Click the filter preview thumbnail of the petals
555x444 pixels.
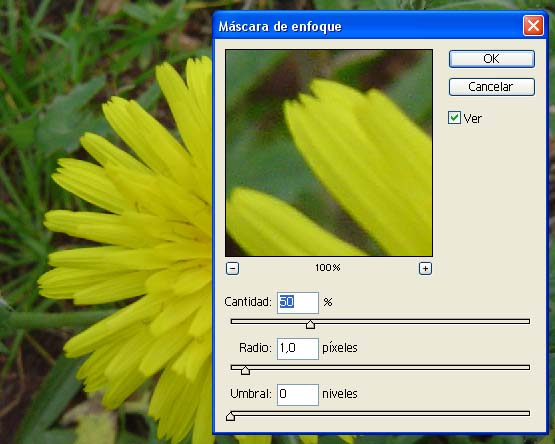tap(329, 153)
